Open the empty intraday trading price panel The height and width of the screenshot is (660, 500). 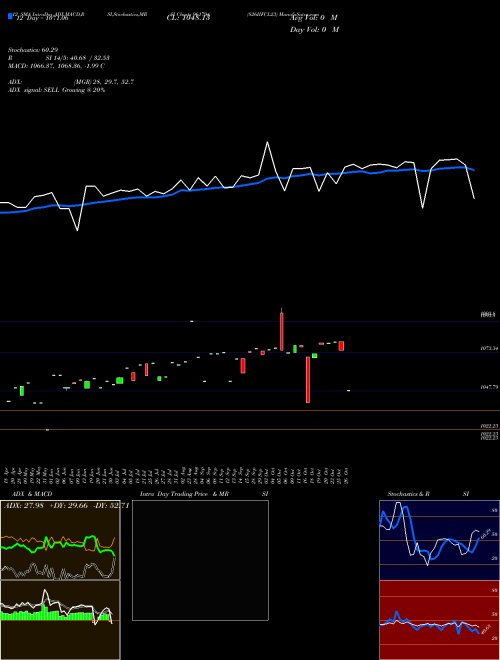[200, 560]
